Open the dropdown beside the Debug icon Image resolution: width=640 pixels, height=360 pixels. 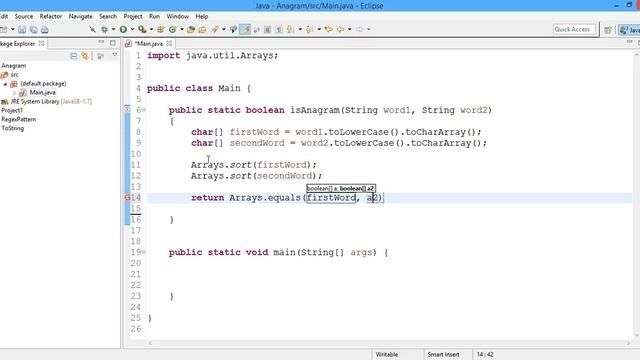pyautogui.click(x=113, y=29)
